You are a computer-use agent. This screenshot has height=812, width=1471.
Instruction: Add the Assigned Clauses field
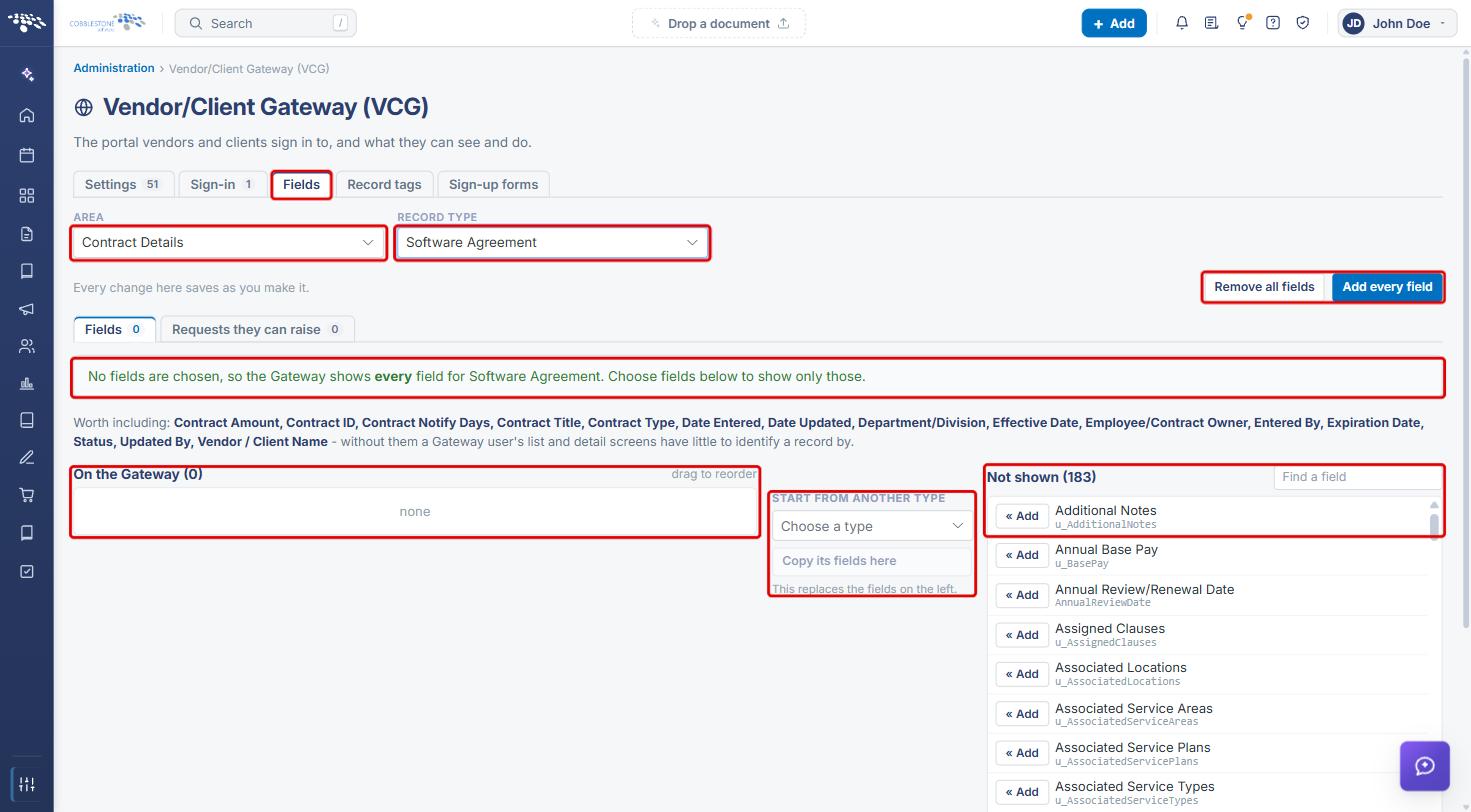tap(1022, 635)
